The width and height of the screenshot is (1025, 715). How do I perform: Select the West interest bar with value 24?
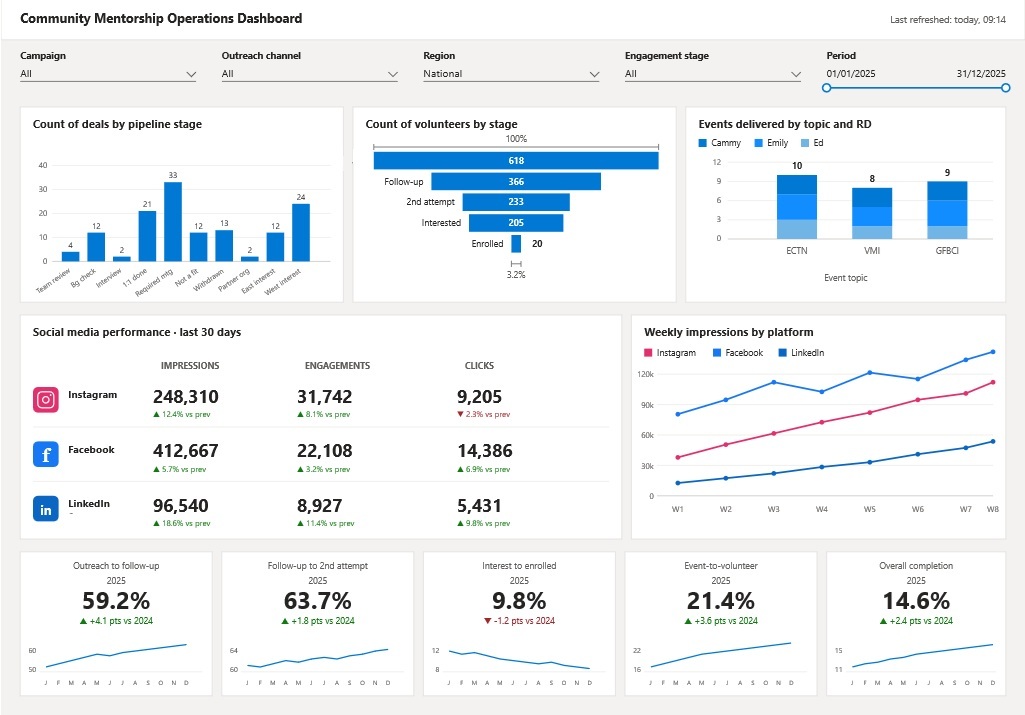tap(301, 233)
